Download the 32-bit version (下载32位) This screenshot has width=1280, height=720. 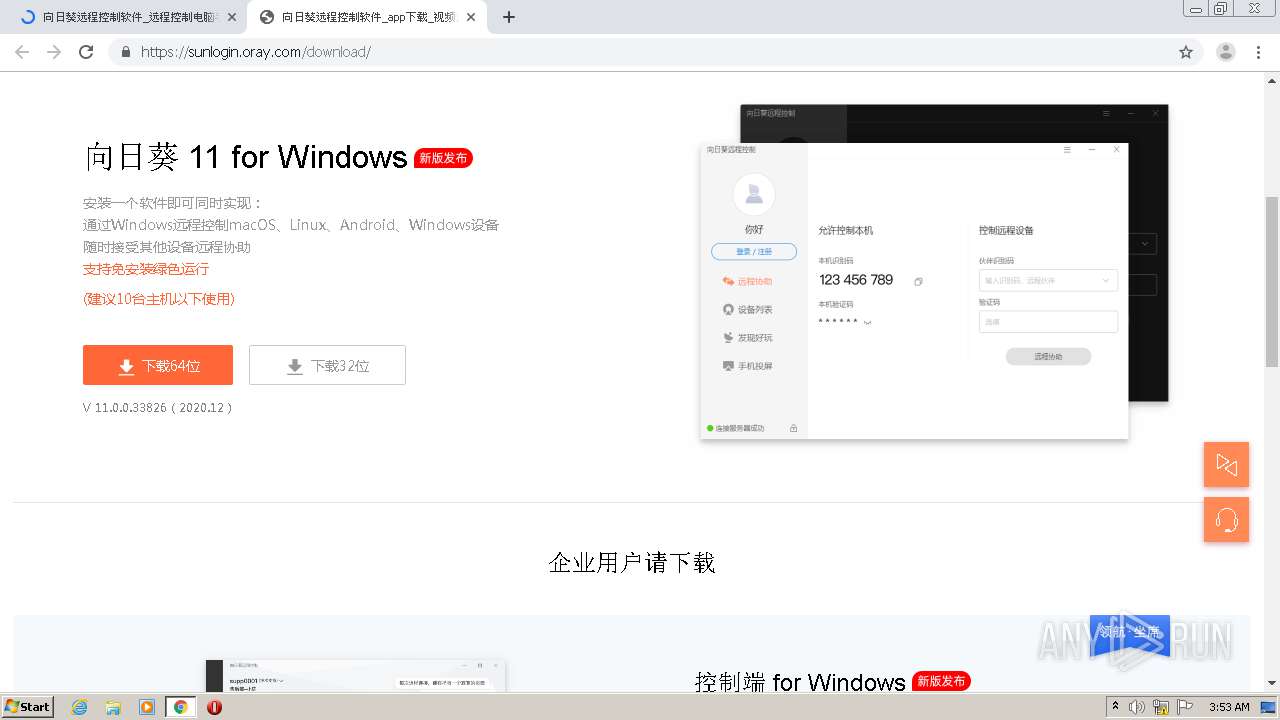click(x=327, y=365)
